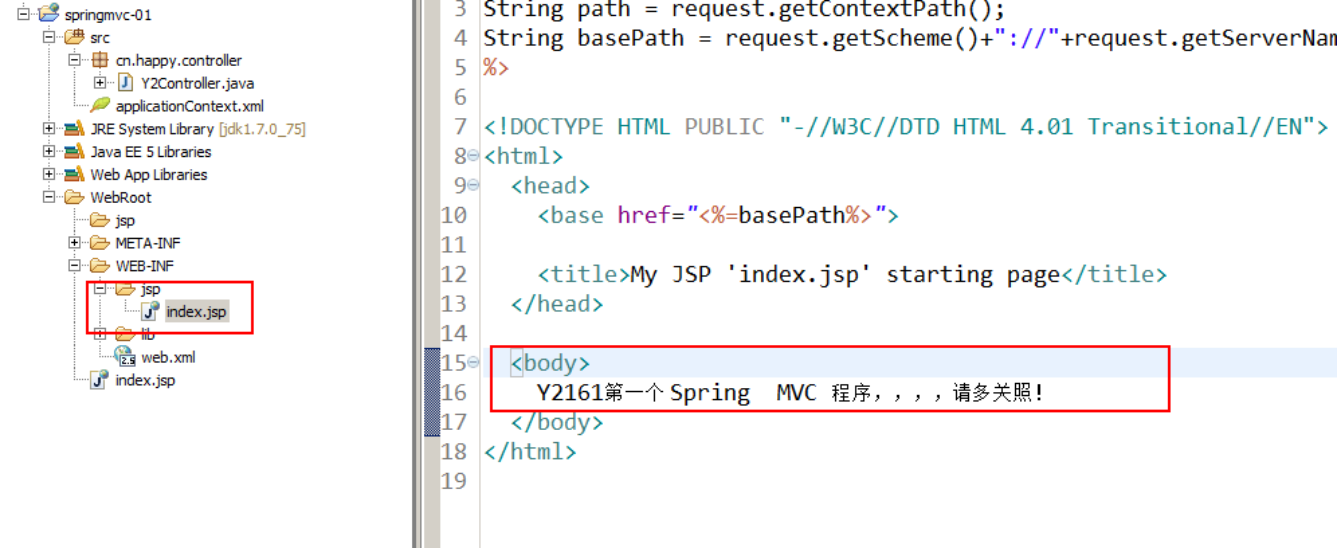This screenshot has width=1337, height=548.
Task: Click the applicationContext.xml Spring leaf icon
Action: click(100, 105)
